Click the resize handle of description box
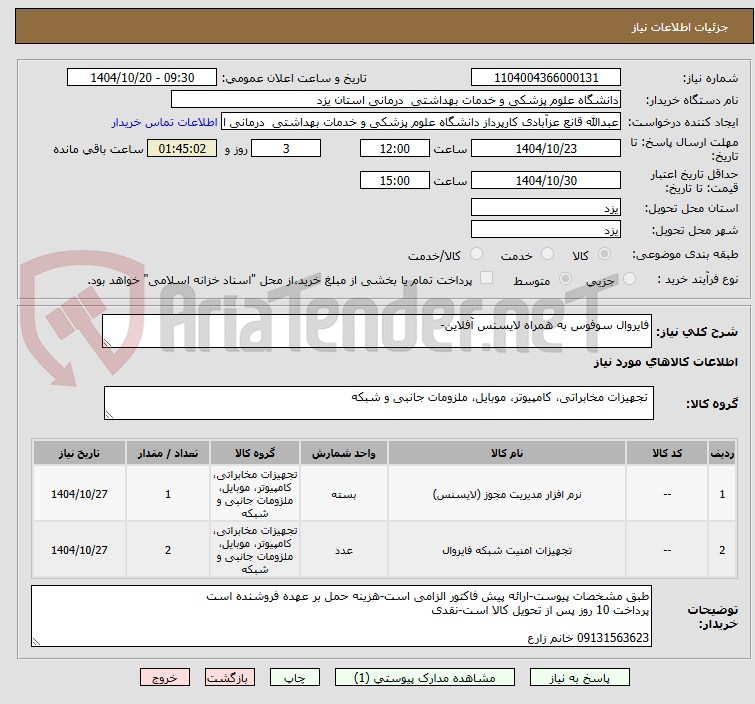 tap(107, 342)
